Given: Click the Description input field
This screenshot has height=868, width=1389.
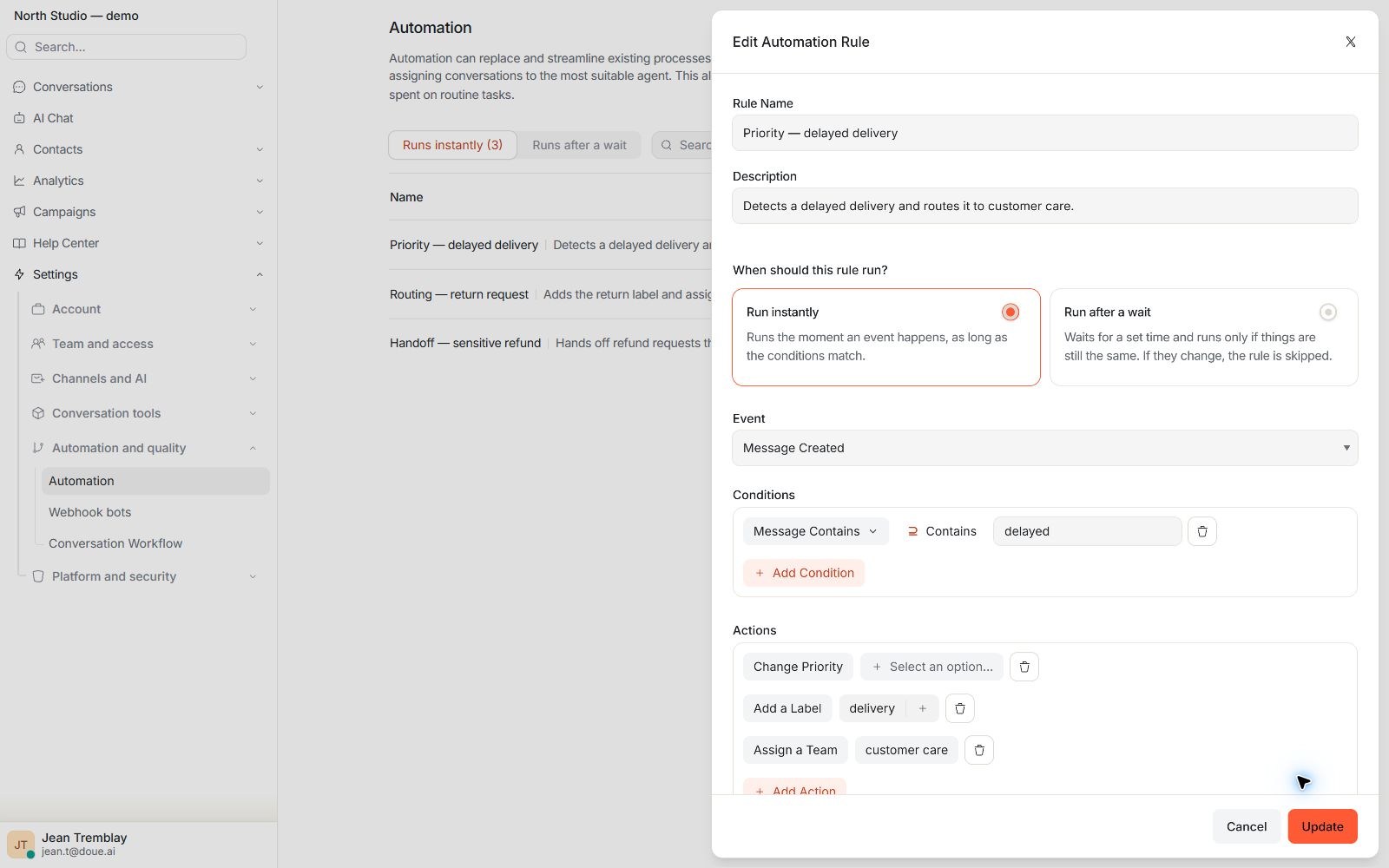Looking at the screenshot, I should point(1045,206).
